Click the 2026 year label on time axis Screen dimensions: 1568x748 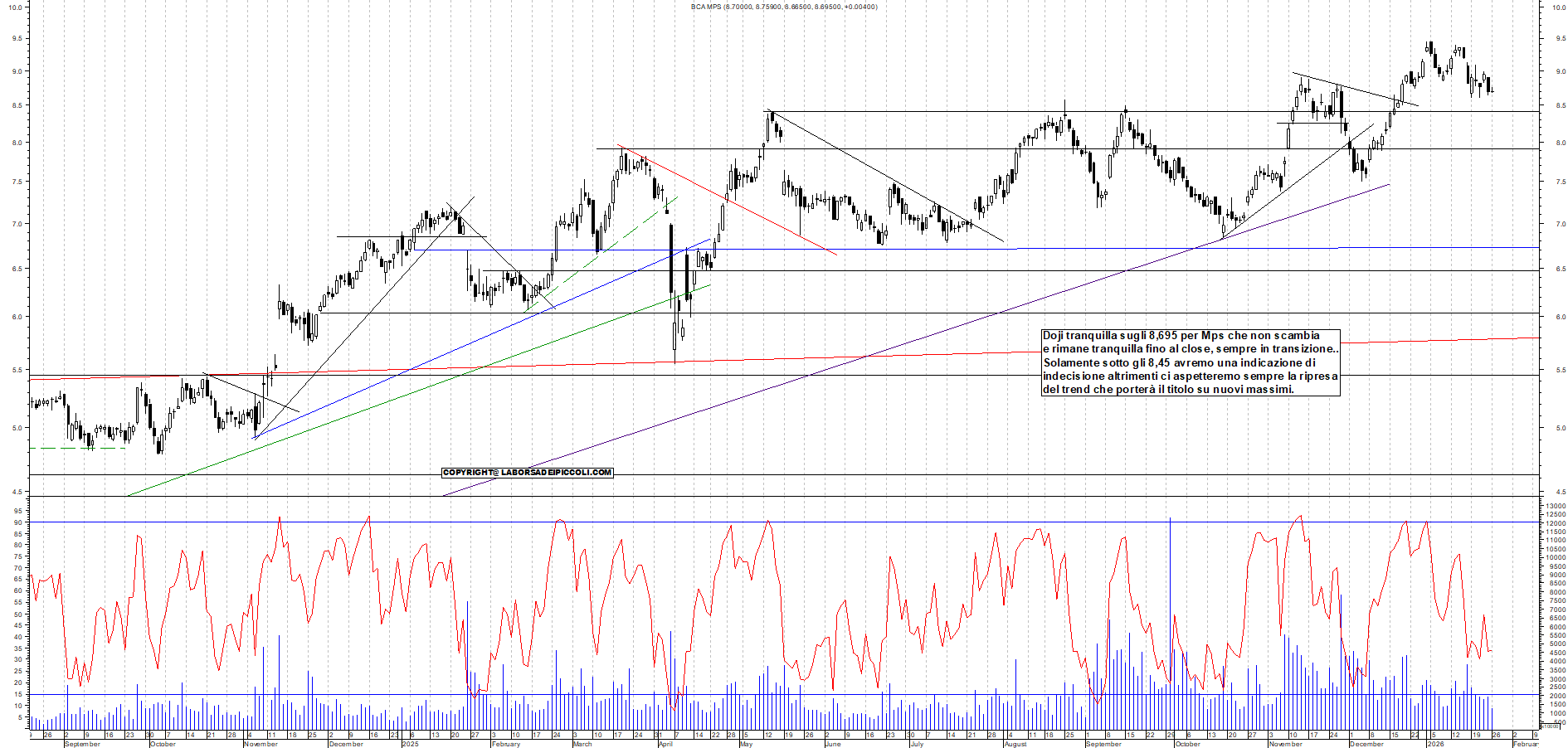1434,744
